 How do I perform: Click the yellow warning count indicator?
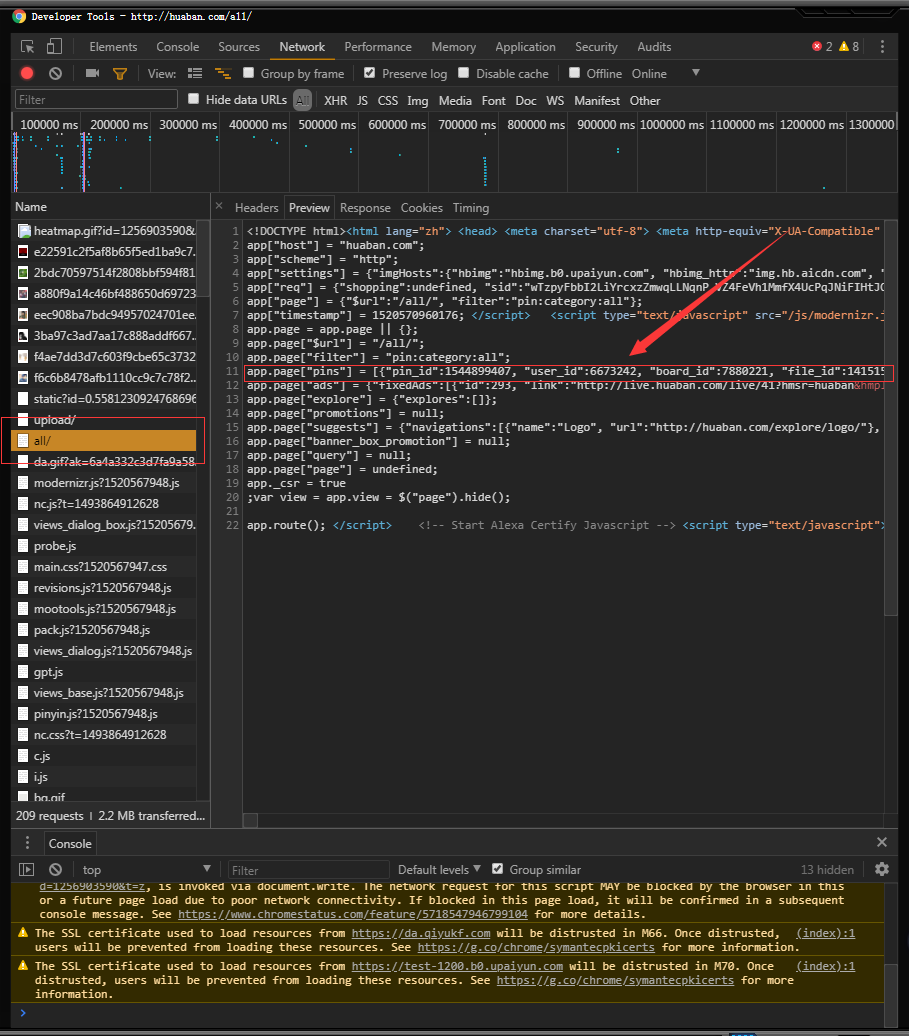click(849, 46)
